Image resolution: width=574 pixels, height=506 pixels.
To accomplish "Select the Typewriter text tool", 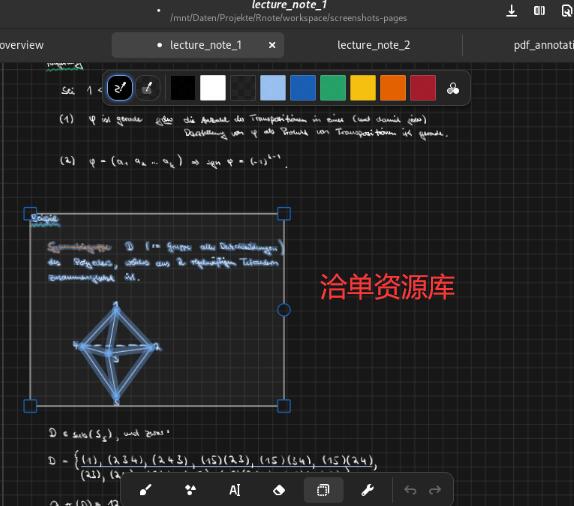I will (235, 490).
